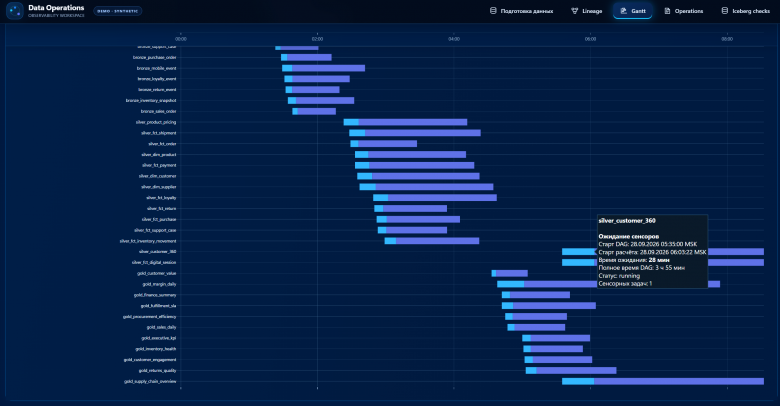Click the silver_fct_digital_session row label
Screen dimensions: 780x406
pos(154,263)
